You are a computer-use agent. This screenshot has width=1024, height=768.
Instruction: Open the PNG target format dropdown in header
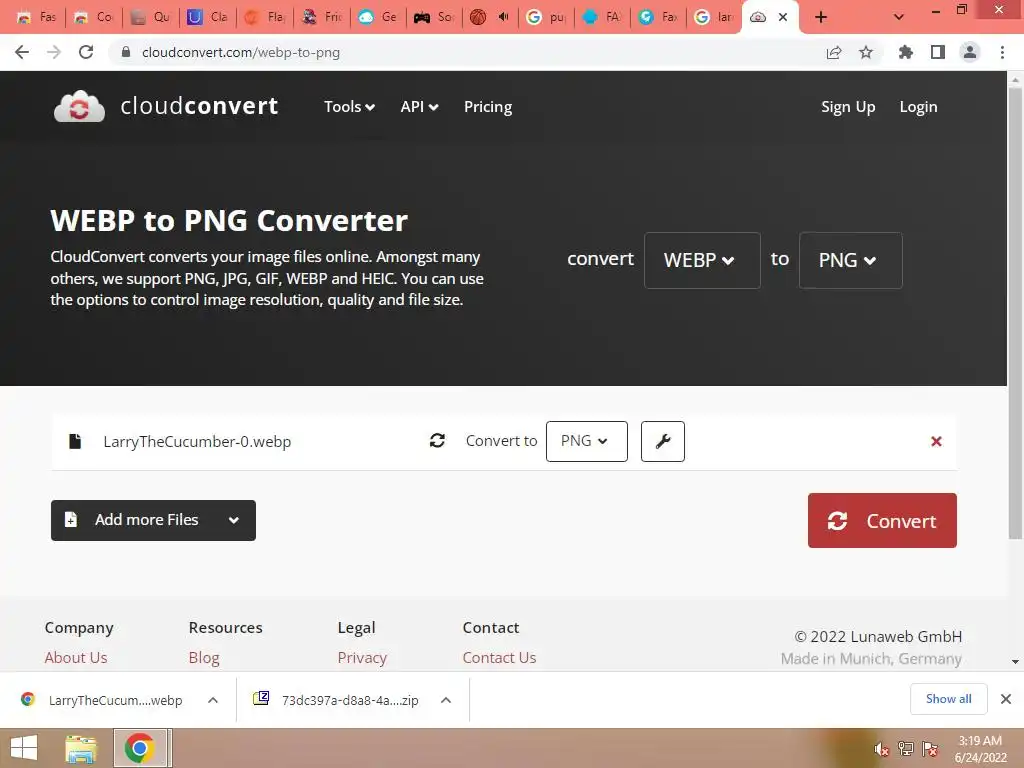pos(850,260)
